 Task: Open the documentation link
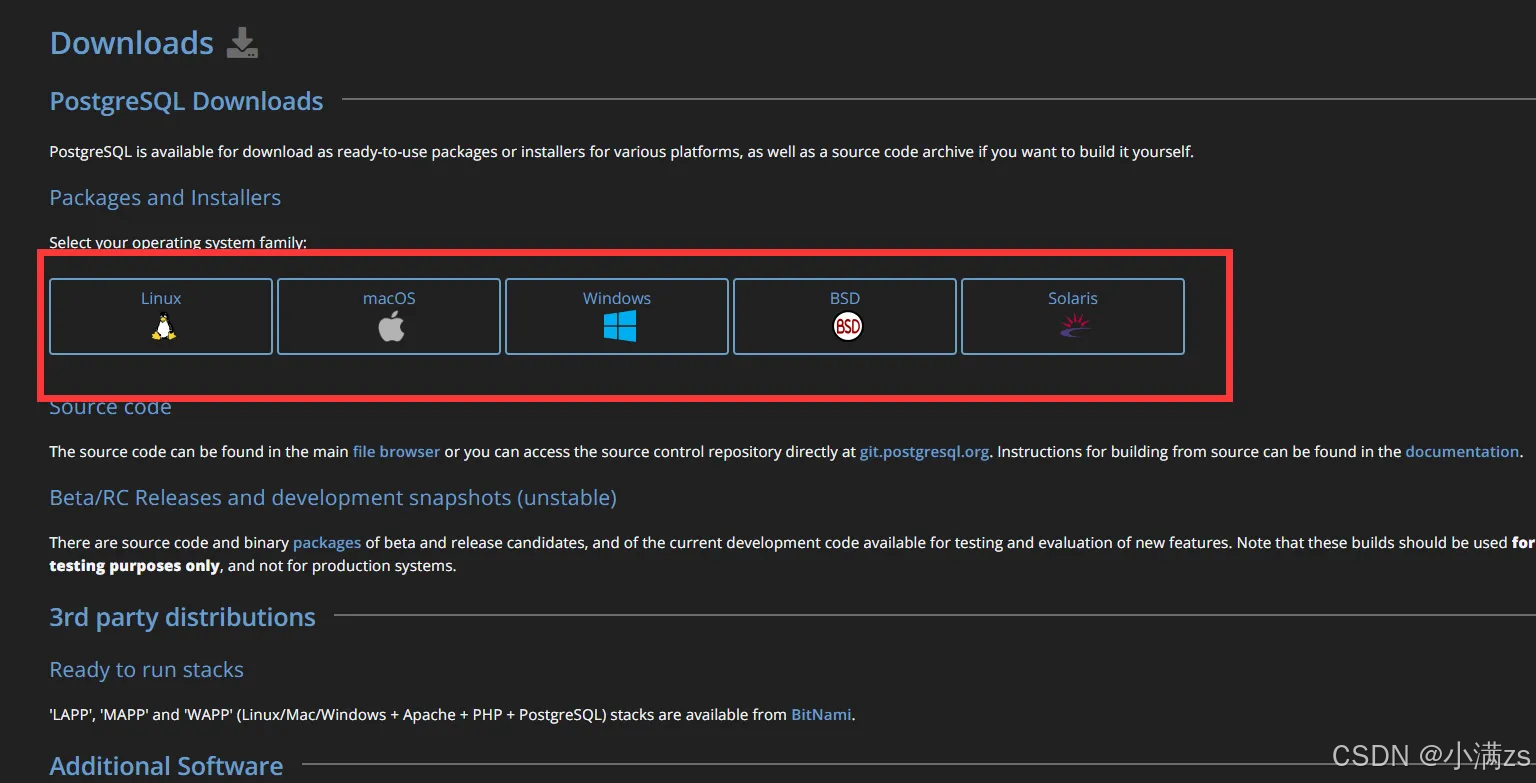[1462, 452]
